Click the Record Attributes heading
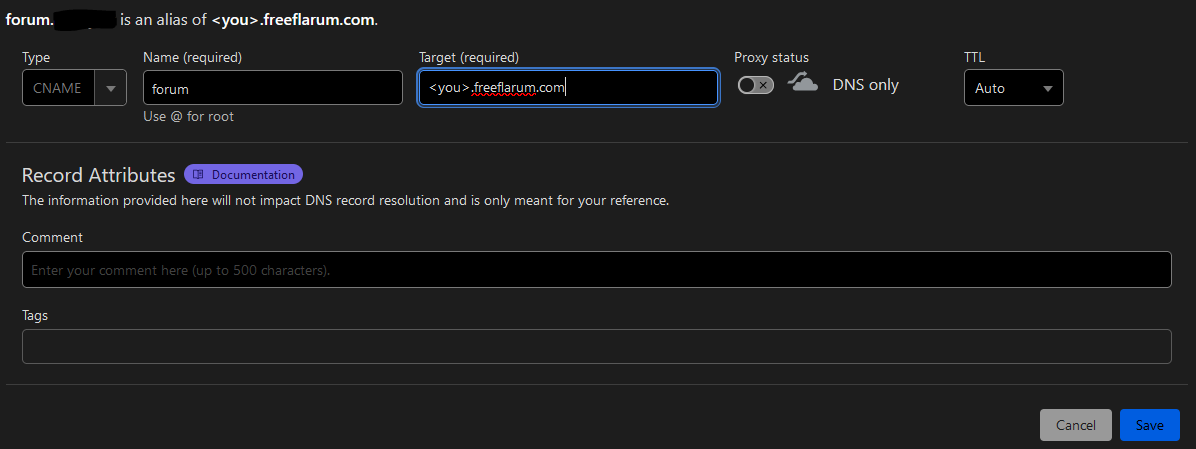This screenshot has height=449, width=1196. point(98,175)
